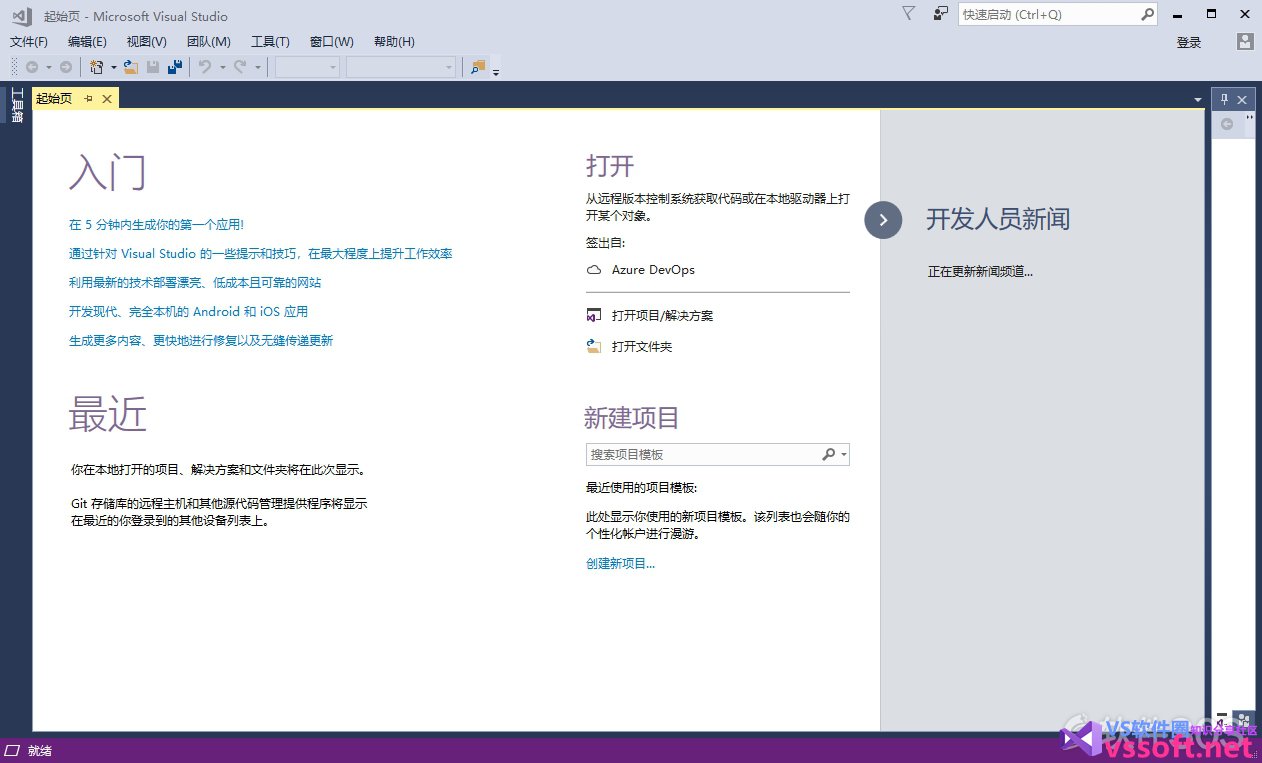Click the magnifier icon in Quick Launch
Image resolution: width=1262 pixels, height=763 pixels.
click(1147, 15)
